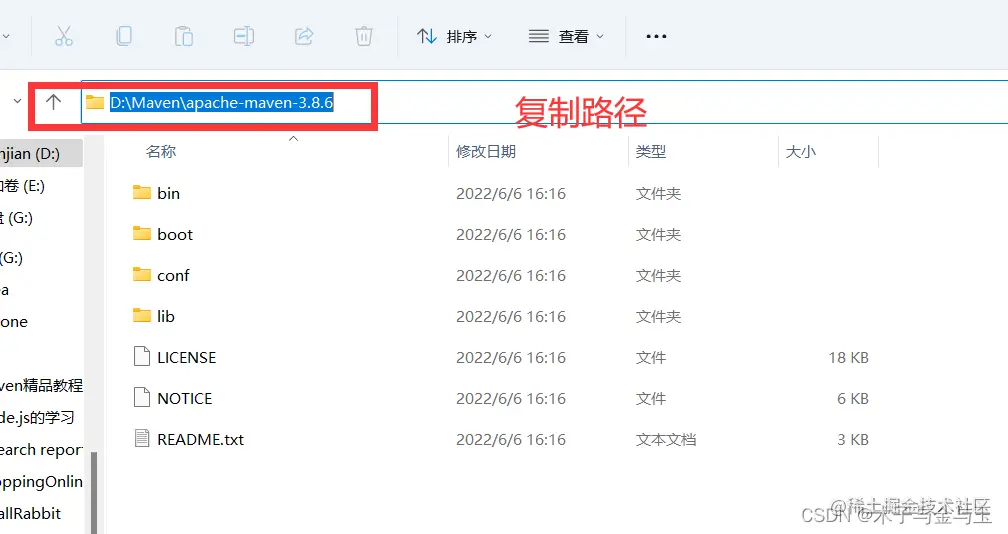1008x534 pixels.
Task: Click the modified date of bin folder
Action: 511,193
